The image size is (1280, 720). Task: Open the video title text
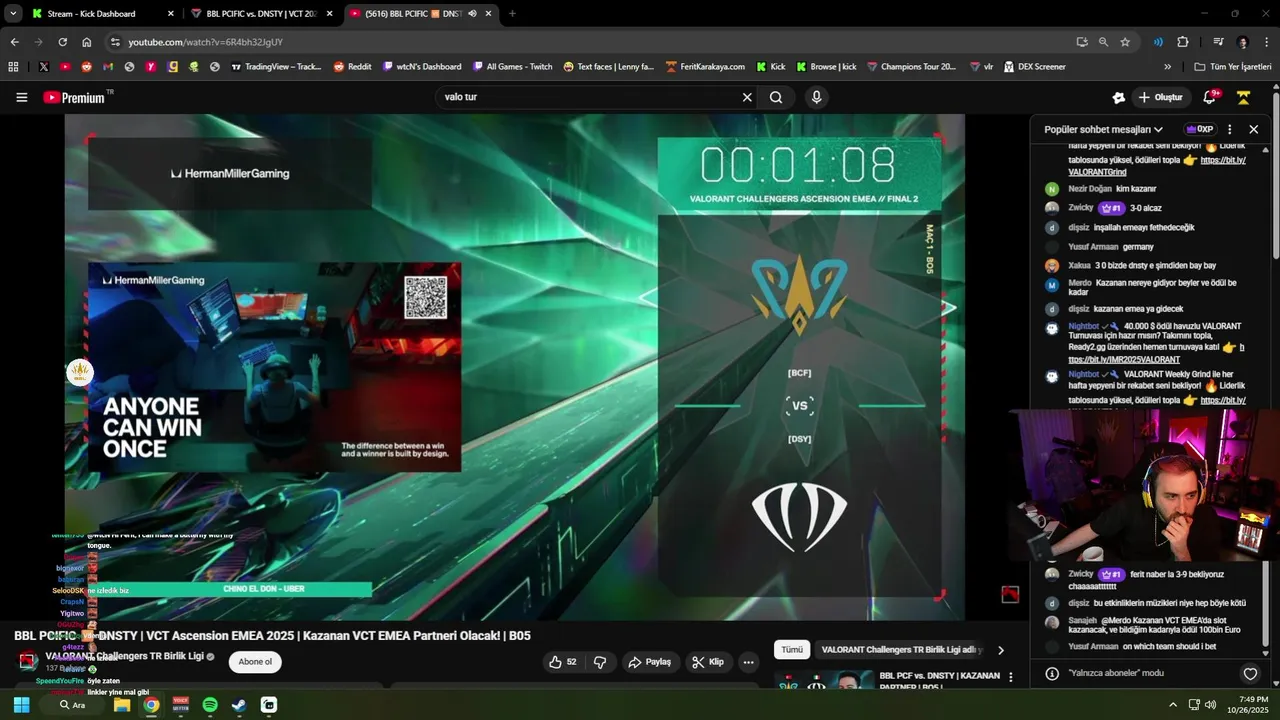272,635
